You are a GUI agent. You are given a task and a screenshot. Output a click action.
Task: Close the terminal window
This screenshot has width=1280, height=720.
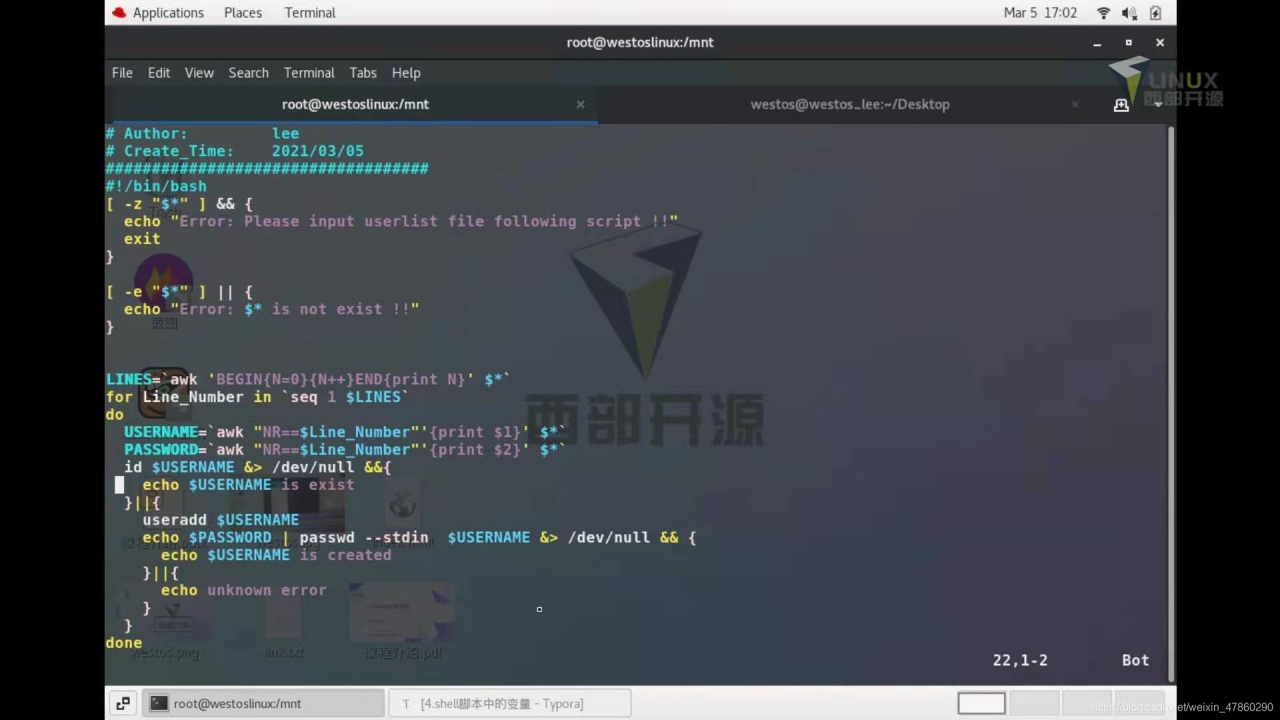pyautogui.click(x=1160, y=43)
